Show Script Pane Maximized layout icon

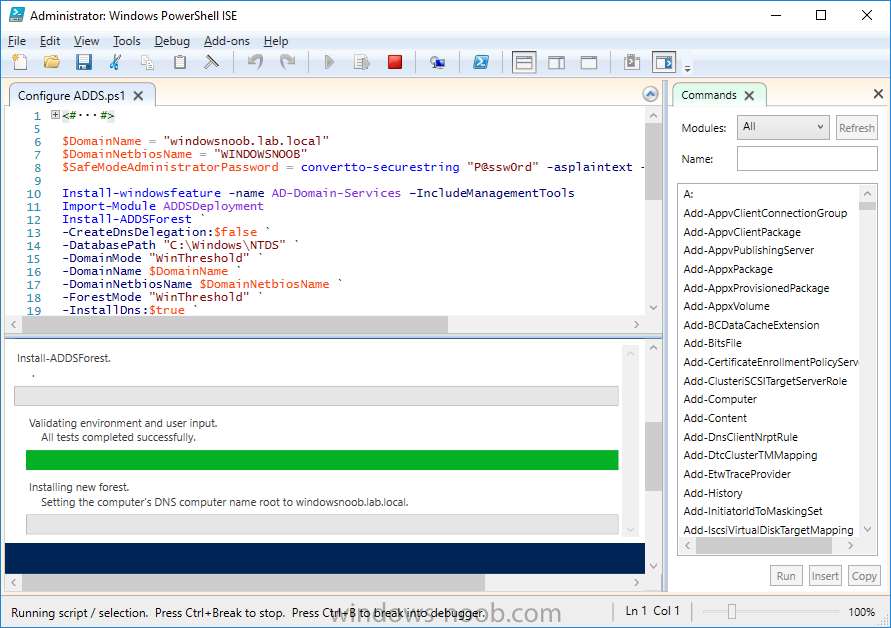coord(589,63)
